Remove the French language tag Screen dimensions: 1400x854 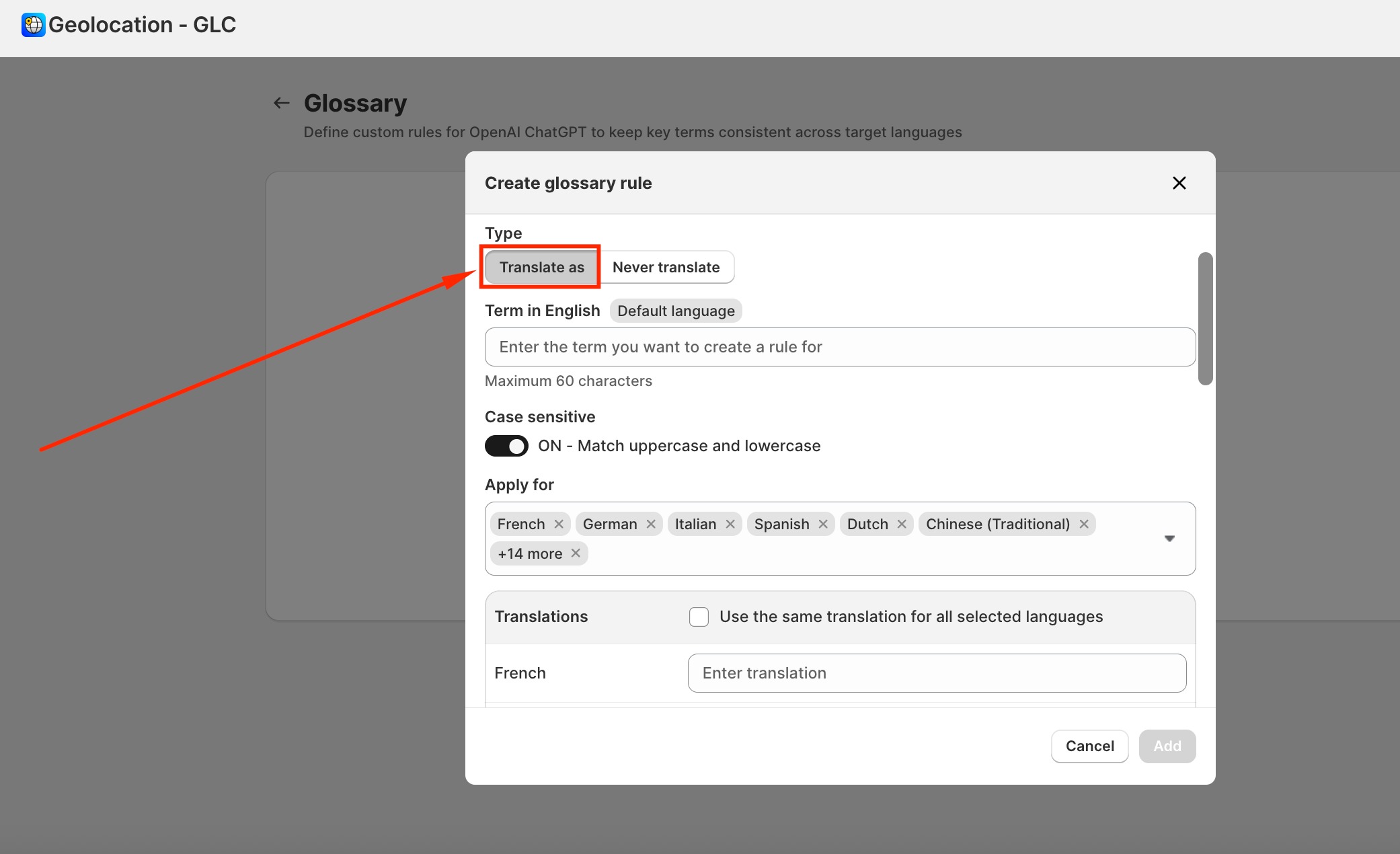[x=559, y=524]
